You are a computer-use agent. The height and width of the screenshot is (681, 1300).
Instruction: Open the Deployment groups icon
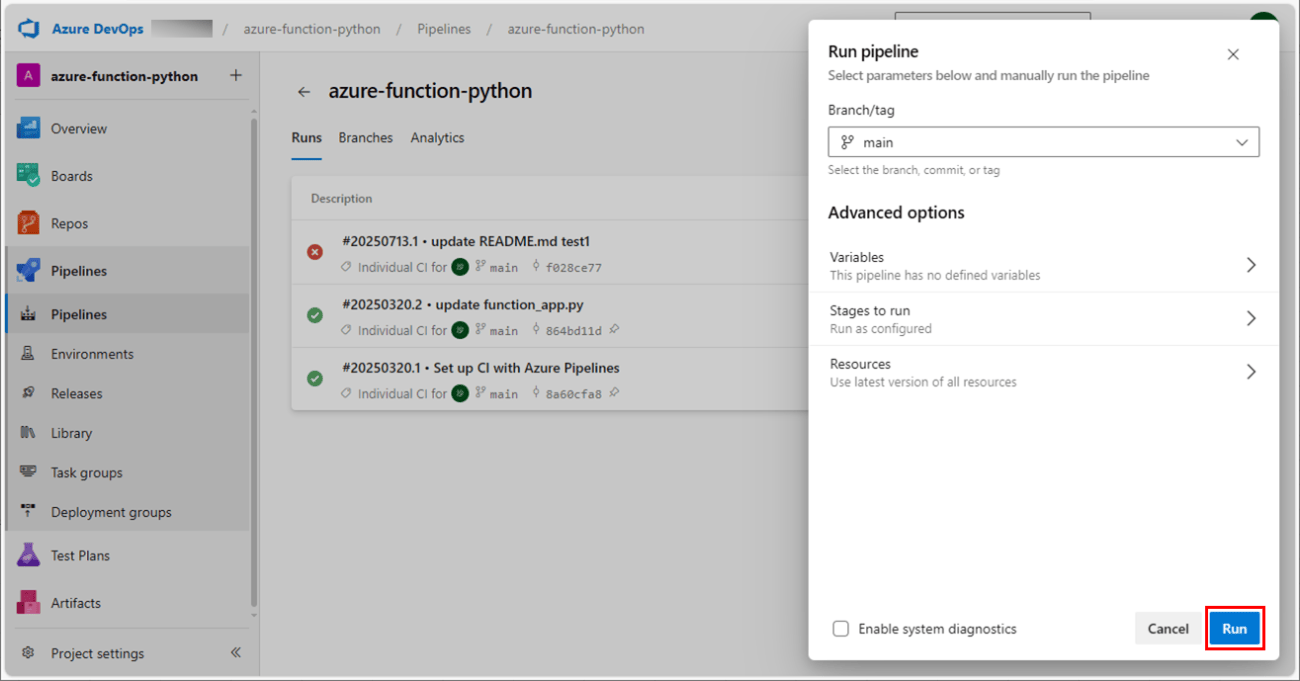[28, 512]
